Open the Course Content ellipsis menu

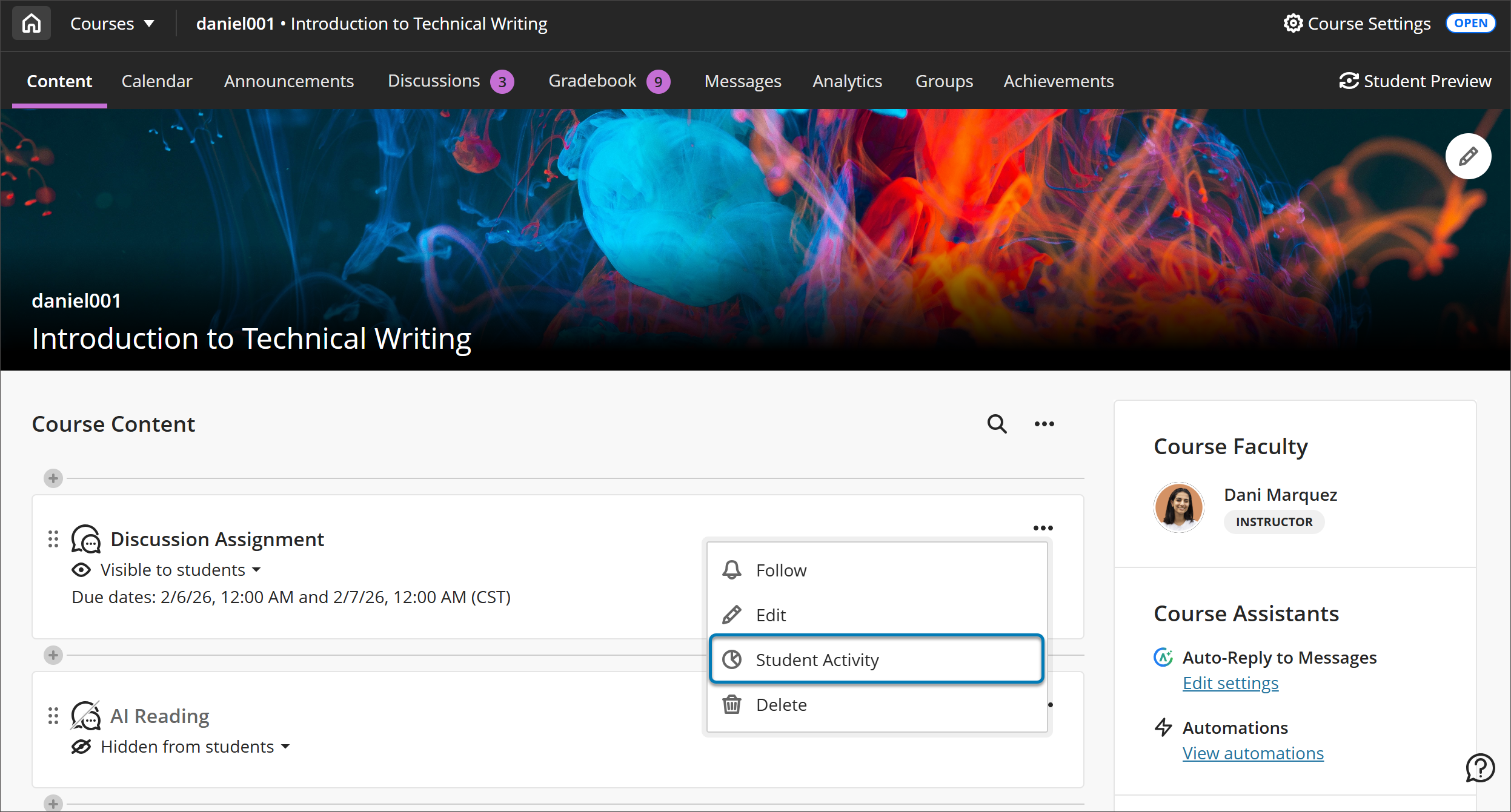pos(1043,424)
